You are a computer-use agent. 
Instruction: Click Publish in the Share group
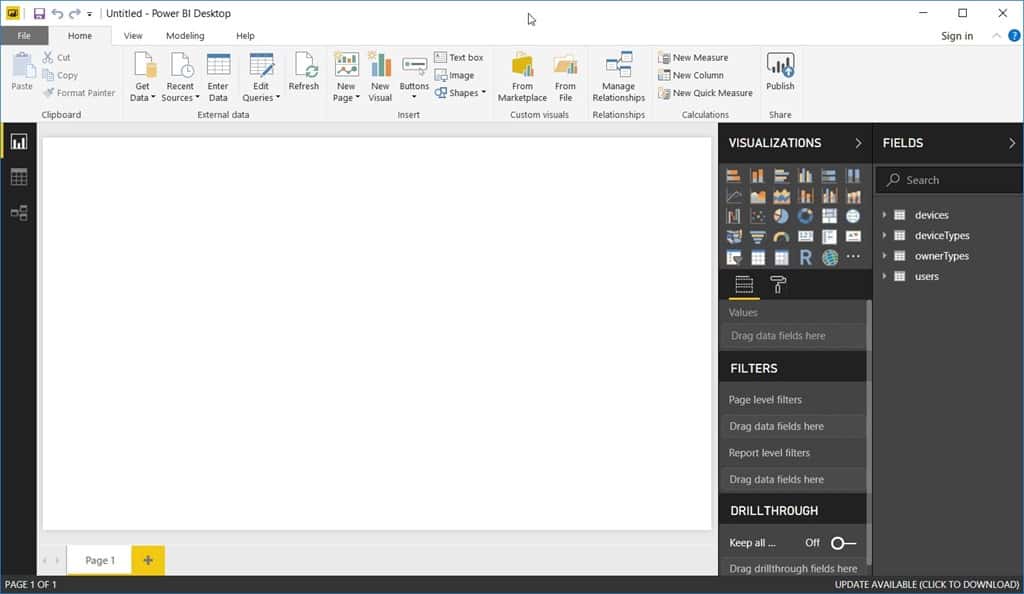pyautogui.click(x=780, y=72)
